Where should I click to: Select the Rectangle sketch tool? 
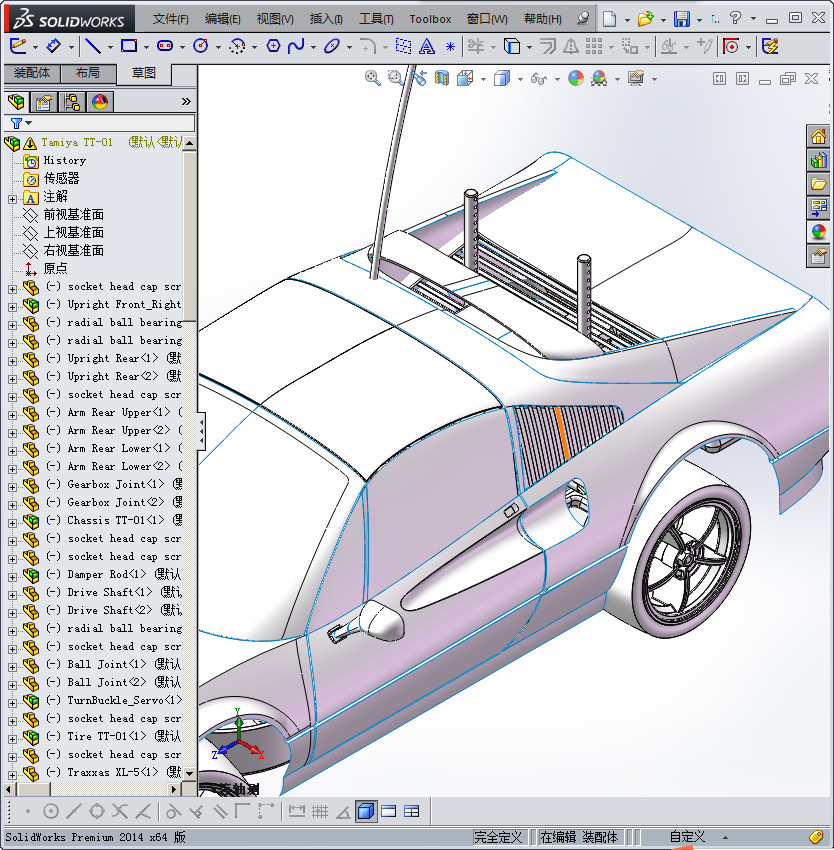[128, 46]
